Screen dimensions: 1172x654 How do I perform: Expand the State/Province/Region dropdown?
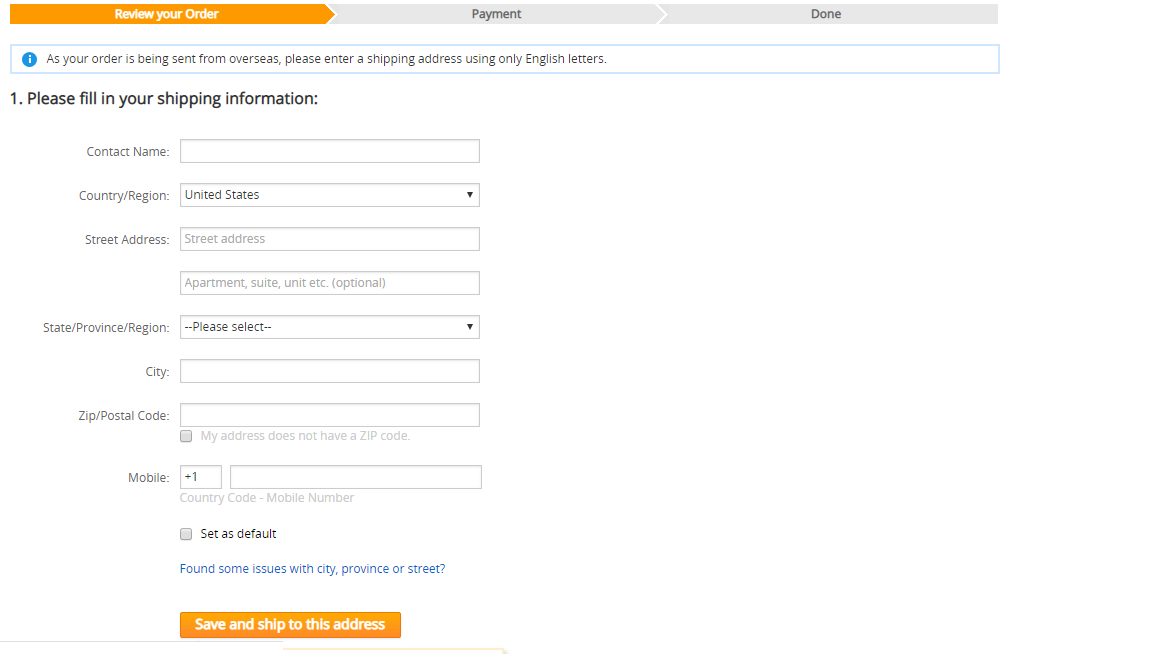point(329,327)
